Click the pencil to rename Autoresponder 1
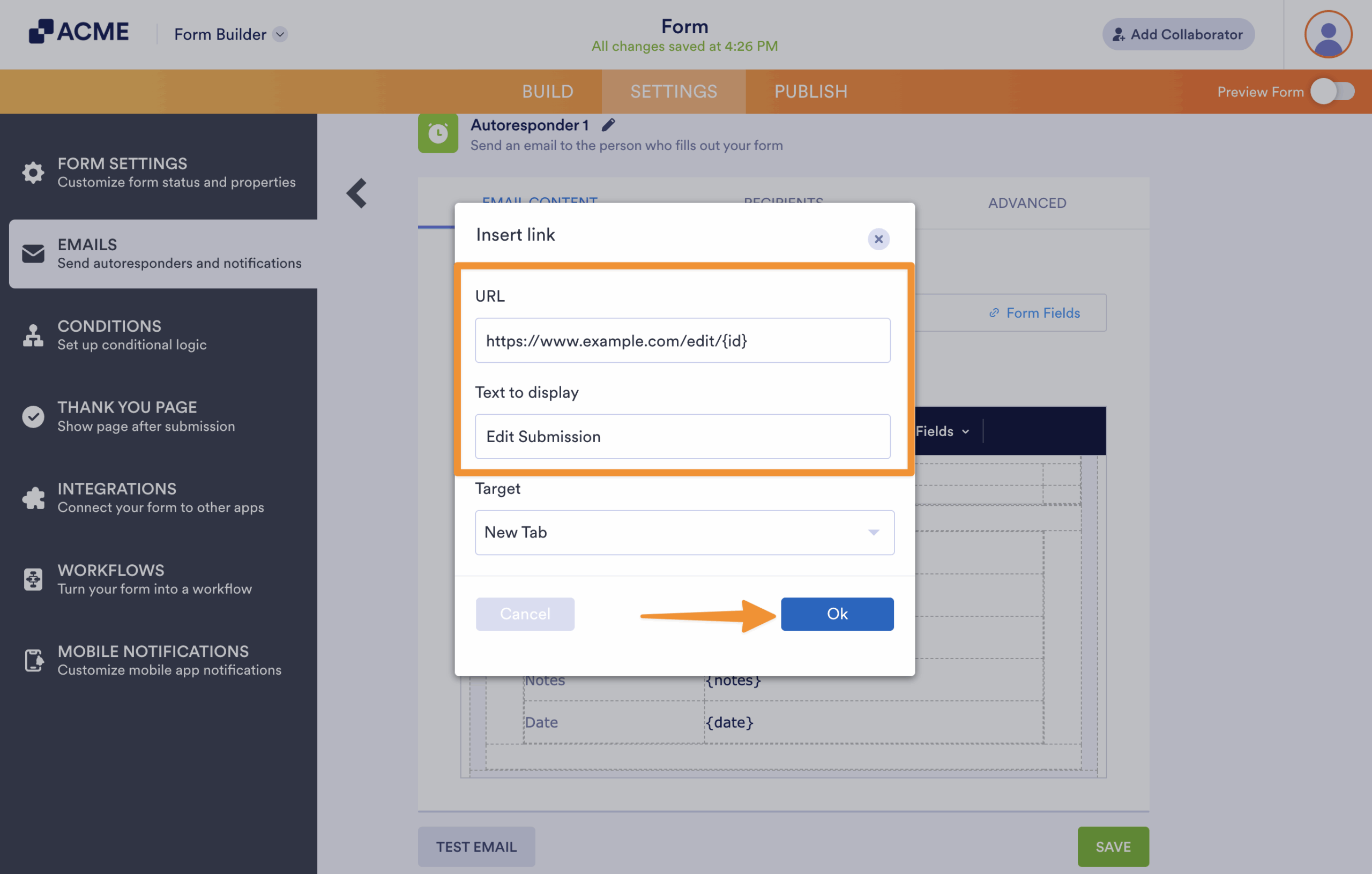 [x=608, y=125]
